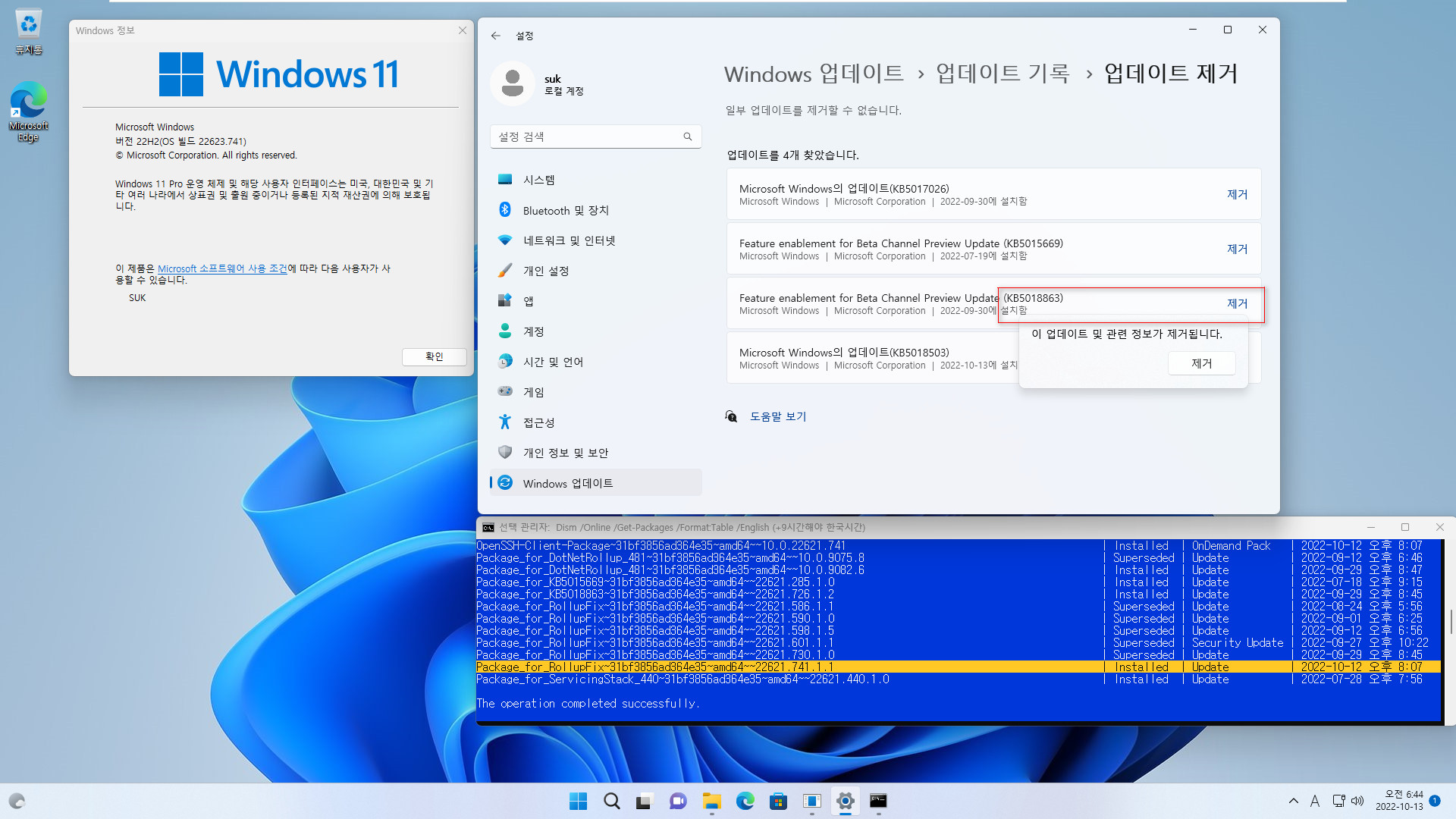Open 시간 및 언어 category
The height and width of the screenshot is (819, 1456).
coord(596,362)
